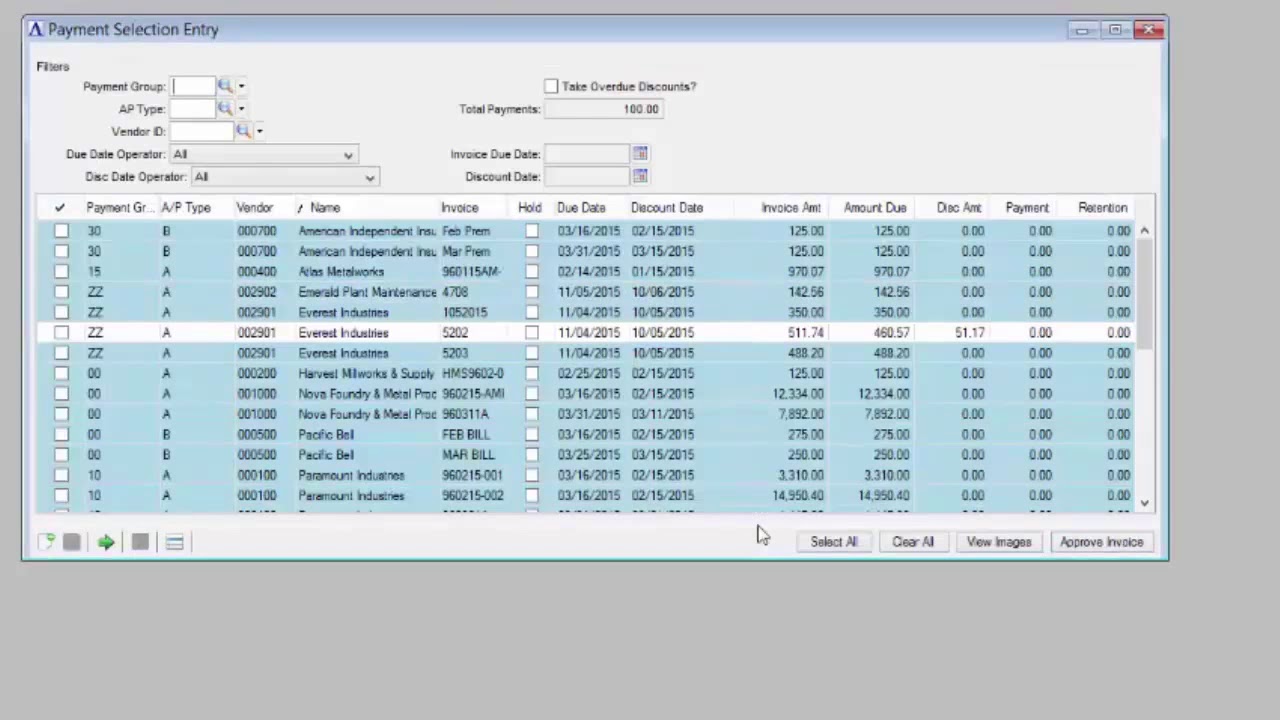This screenshot has width=1280, height=720.
Task: Tick the select box for MAR BILL row
Action: (x=61, y=455)
